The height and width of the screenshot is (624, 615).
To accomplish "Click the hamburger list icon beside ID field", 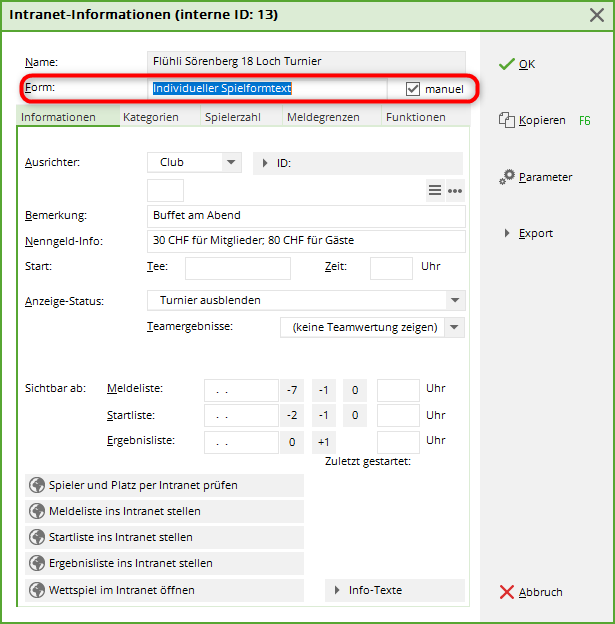I will coord(435,190).
